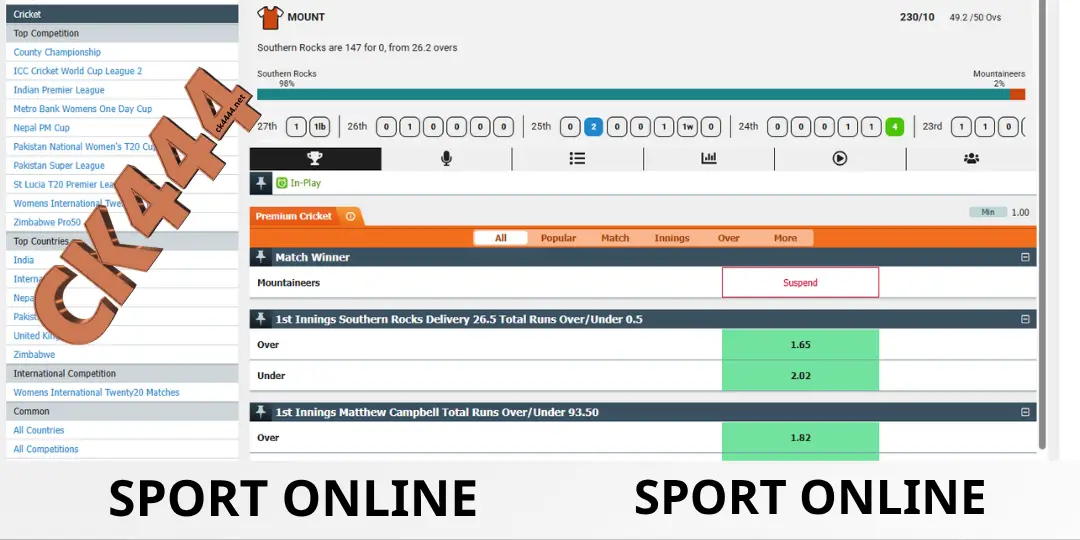Select the Match market filter tab
Screen dimensions: 1080x540
click(615, 238)
